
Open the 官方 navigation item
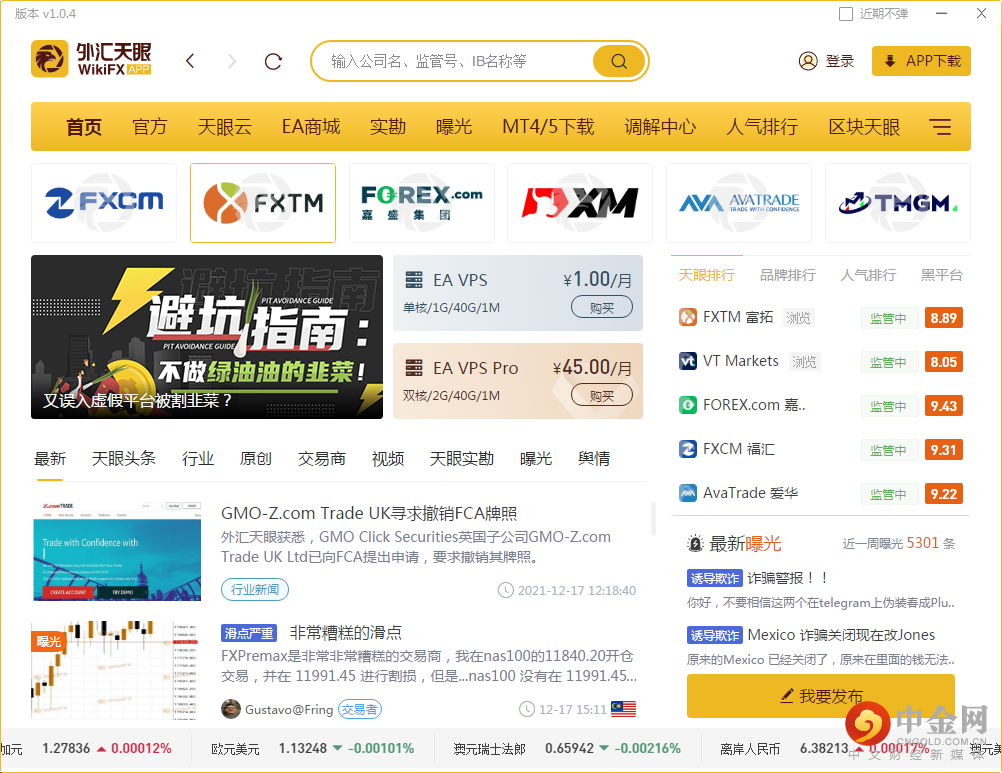[x=150, y=126]
